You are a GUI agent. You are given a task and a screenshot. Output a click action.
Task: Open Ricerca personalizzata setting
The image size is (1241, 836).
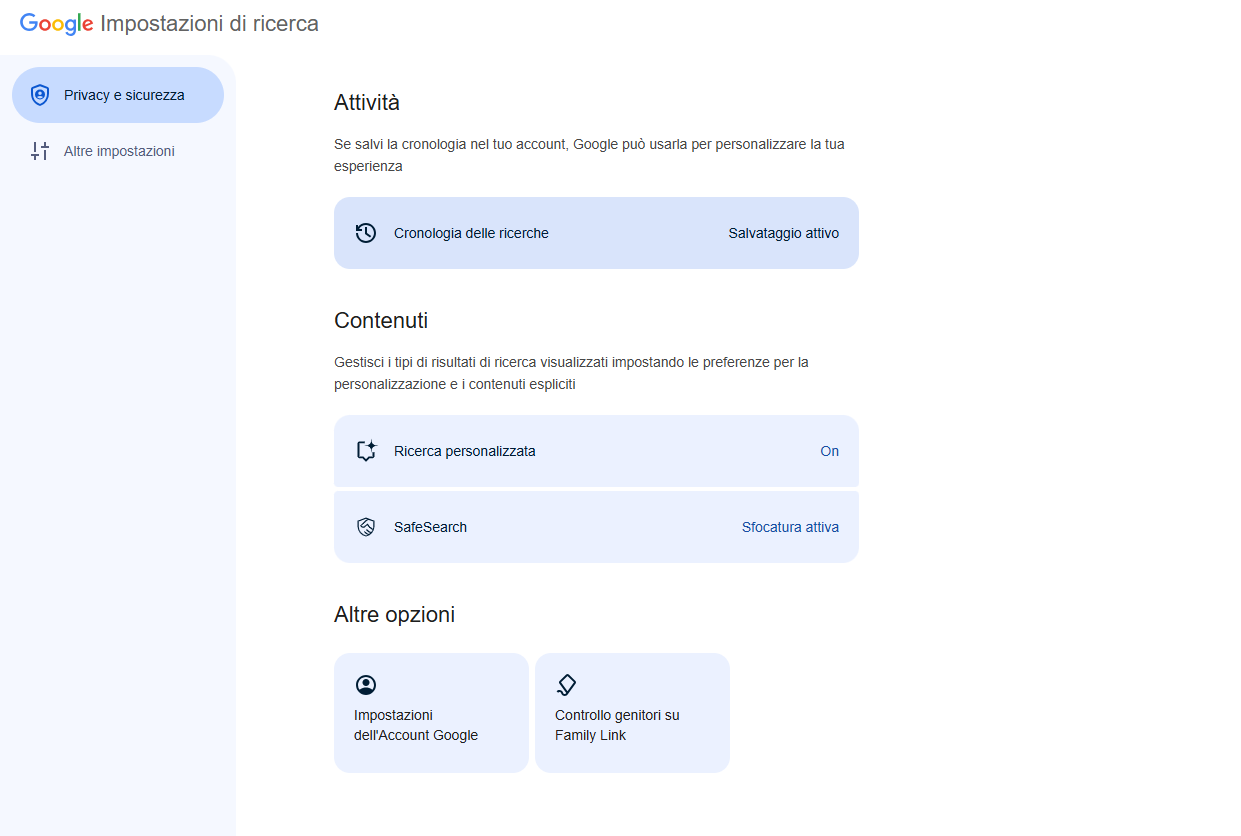pos(596,451)
